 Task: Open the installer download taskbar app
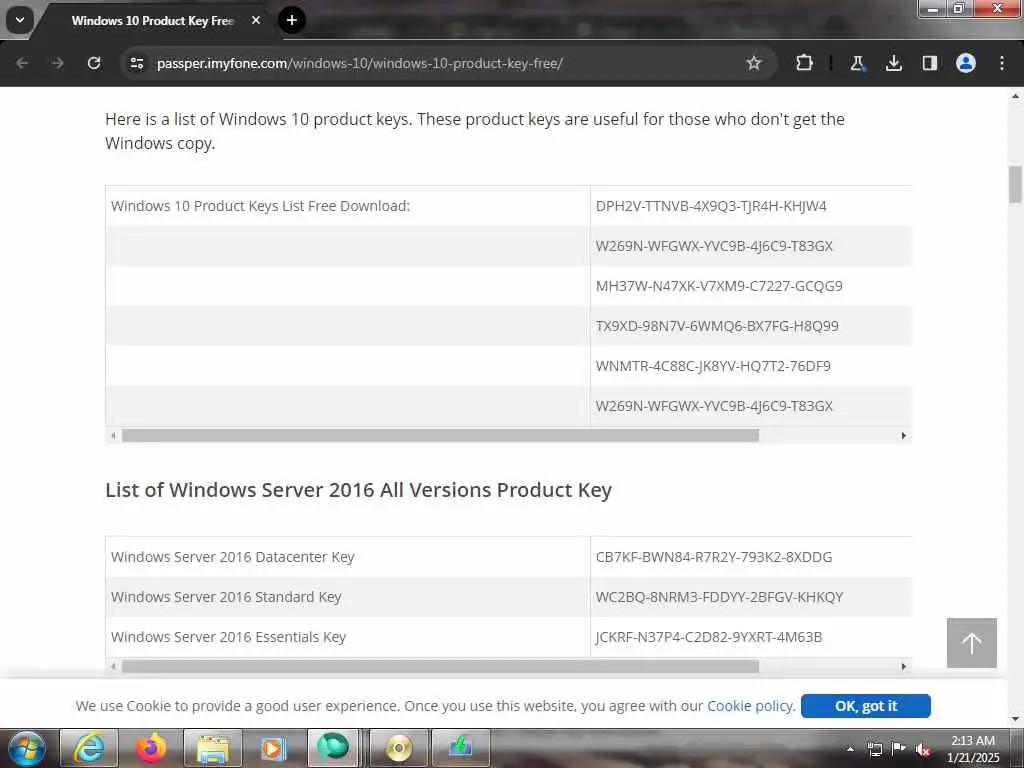[x=461, y=748]
